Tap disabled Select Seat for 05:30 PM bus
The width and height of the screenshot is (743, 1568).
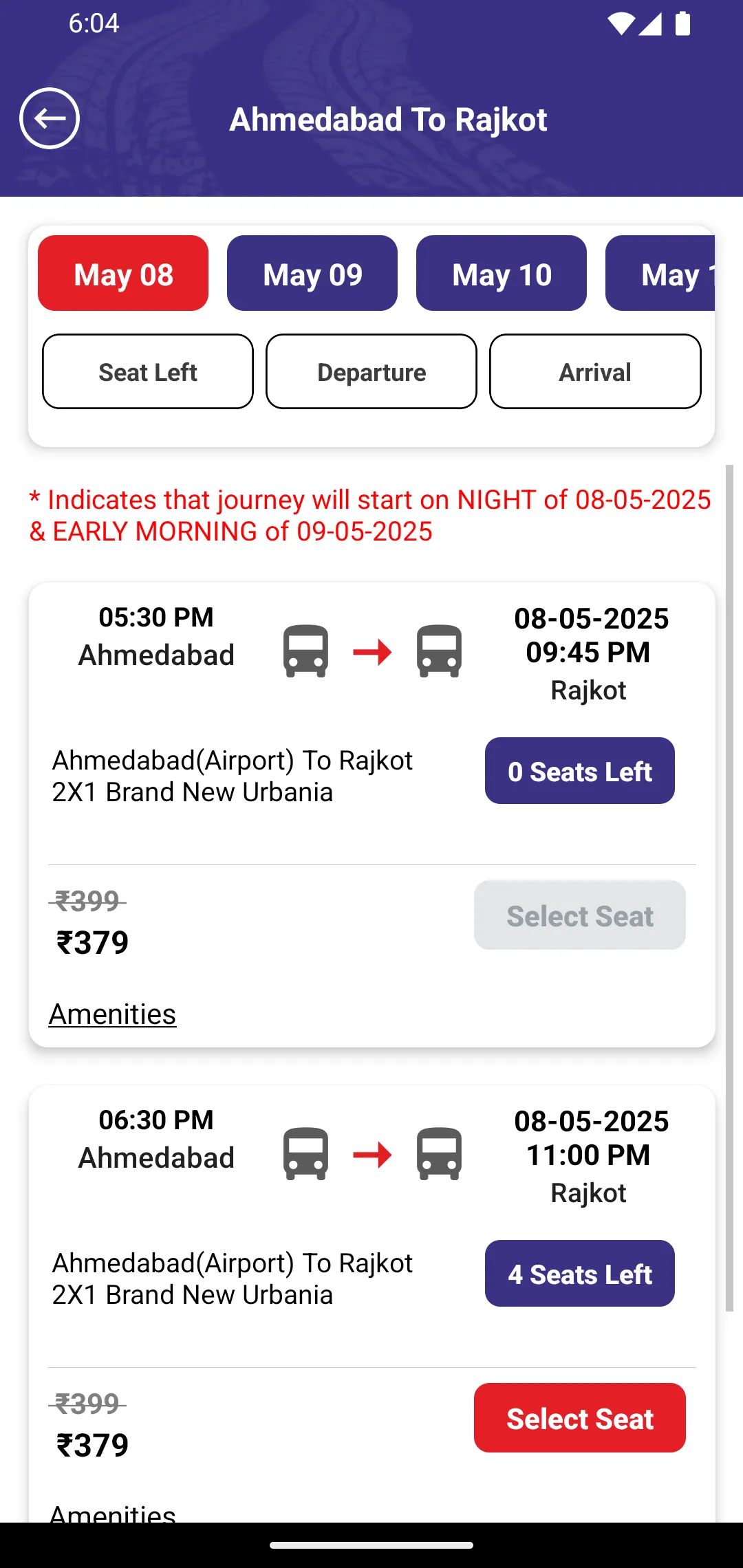(x=579, y=915)
